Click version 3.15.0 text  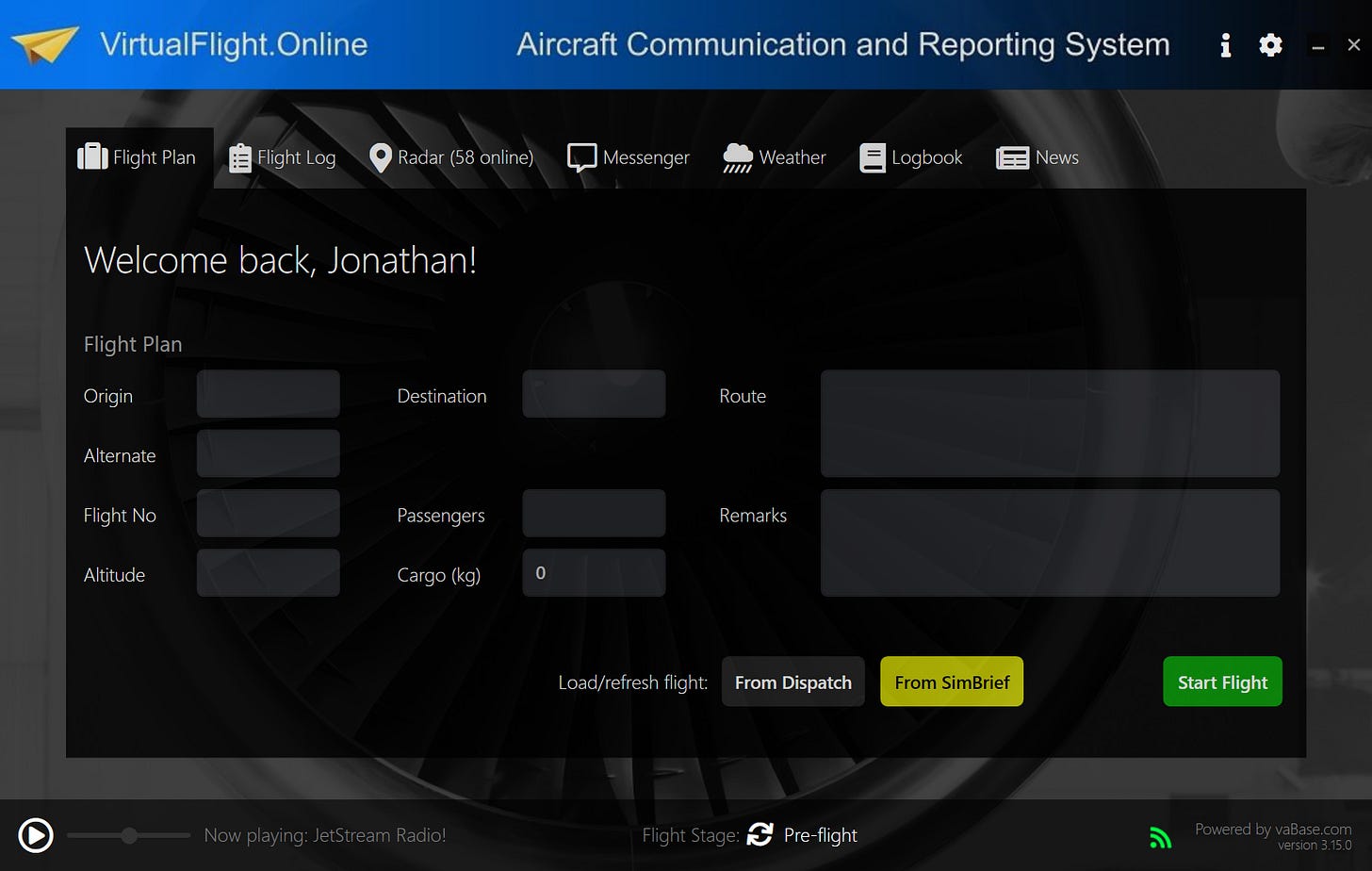(x=1315, y=845)
